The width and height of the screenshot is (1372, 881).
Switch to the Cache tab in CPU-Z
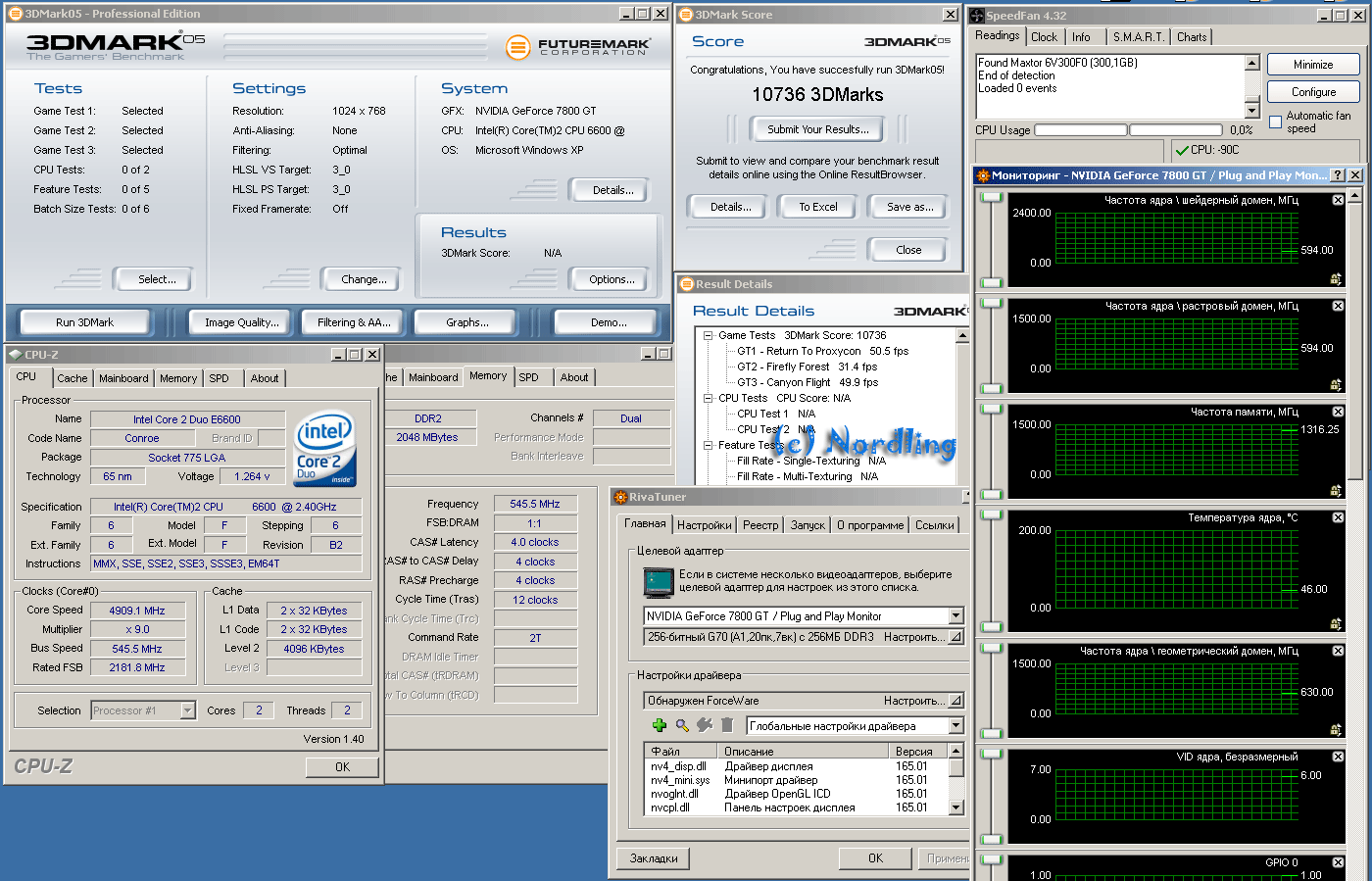(73, 378)
